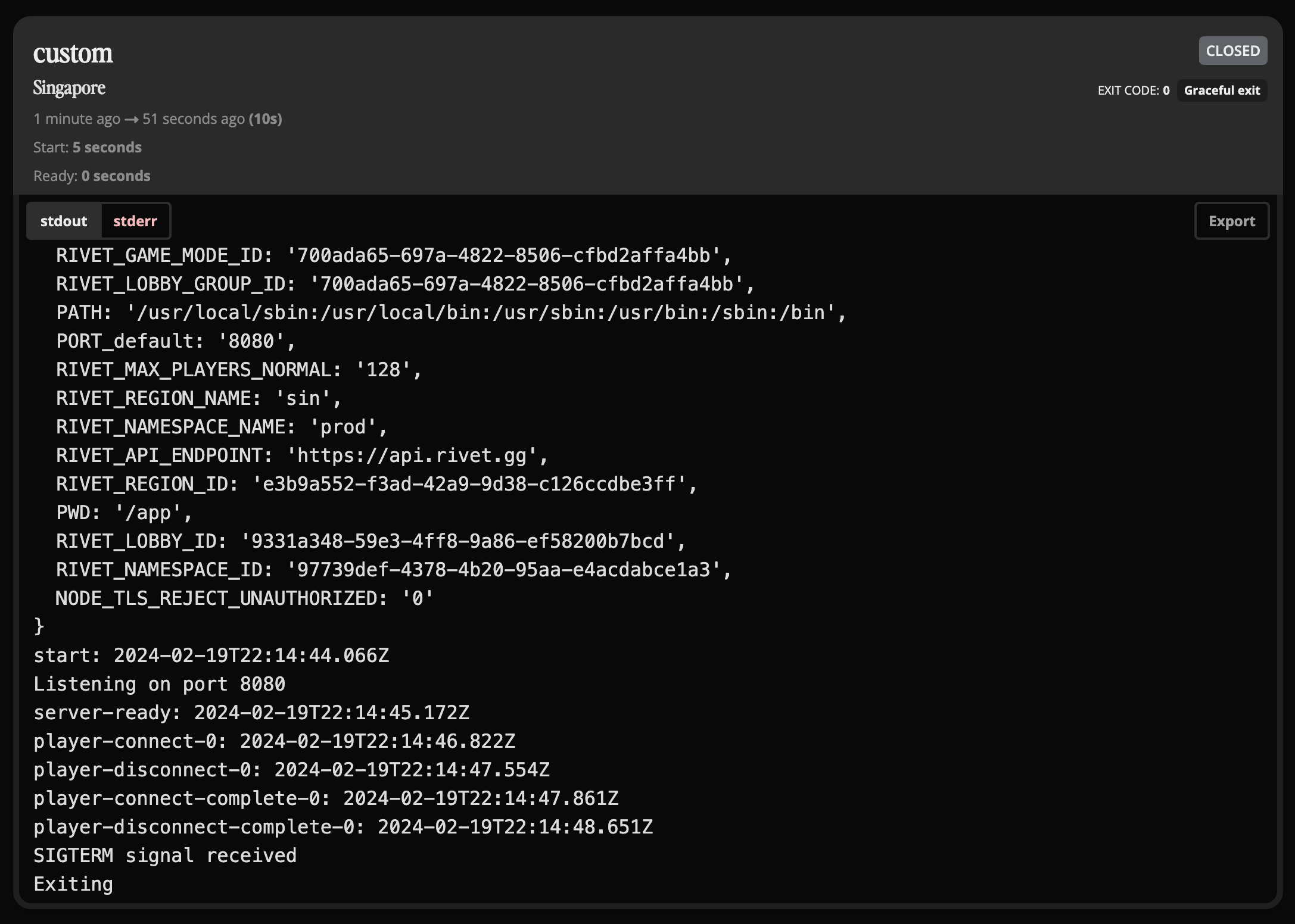Click the Graceful exit badge
The height and width of the screenshot is (924, 1295).
pyautogui.click(x=1222, y=90)
